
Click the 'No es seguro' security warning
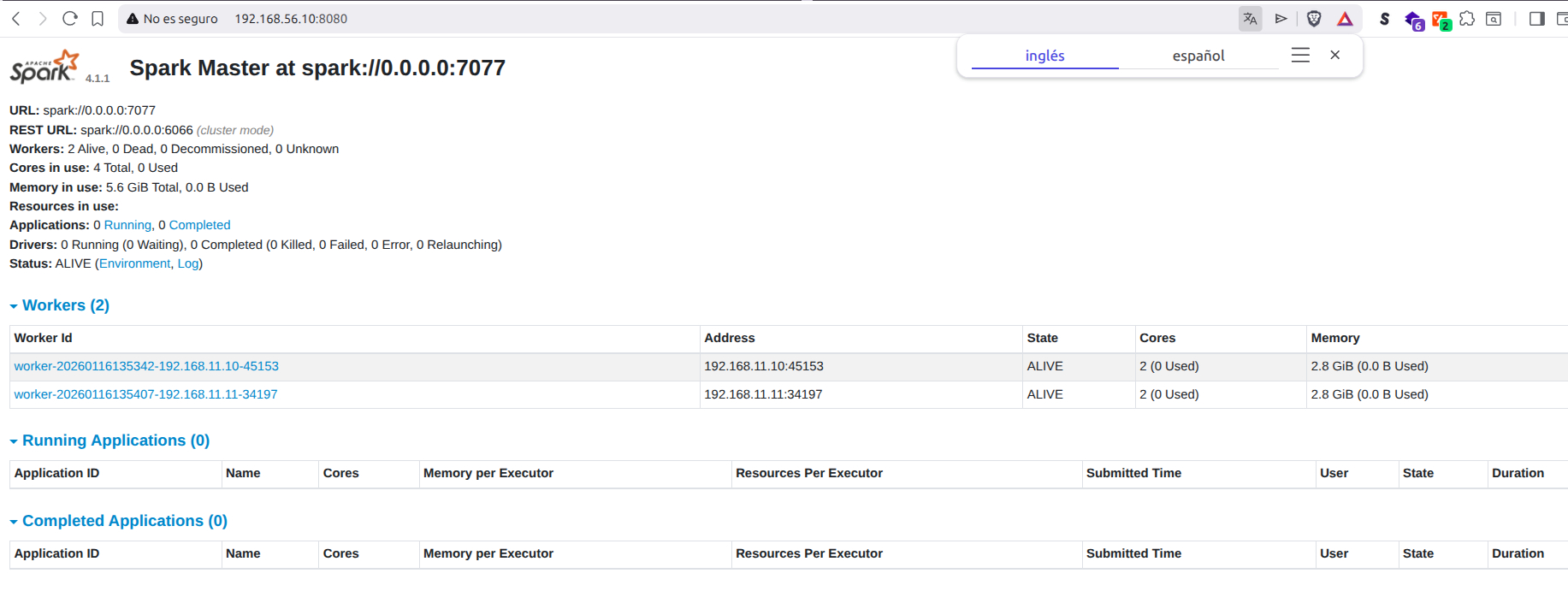[172, 19]
